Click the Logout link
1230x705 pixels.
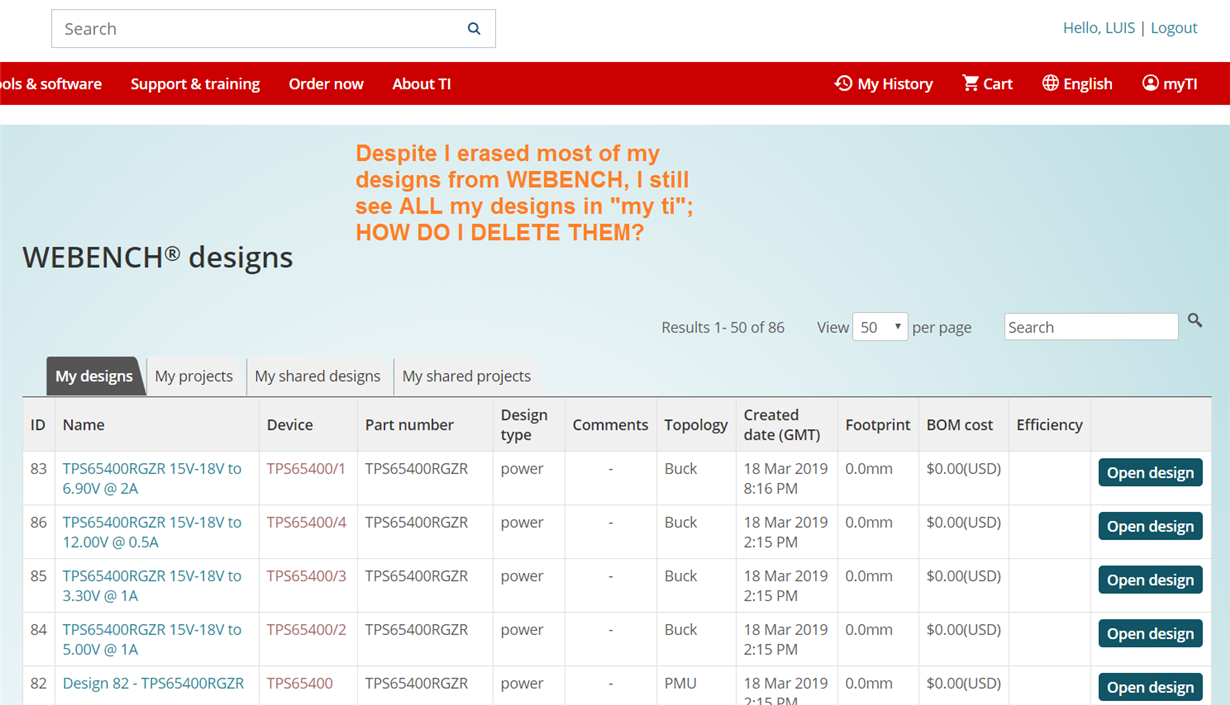click(x=1174, y=28)
